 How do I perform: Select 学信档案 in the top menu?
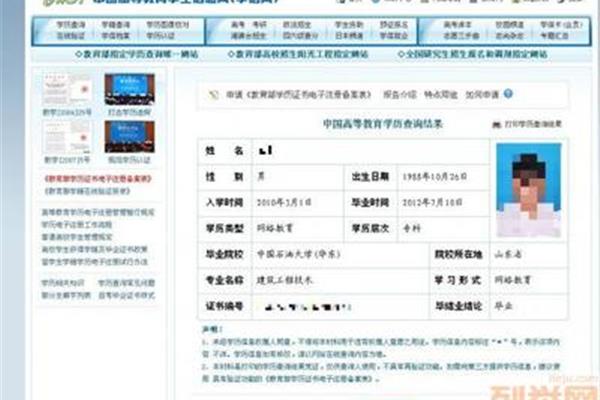[x=116, y=36]
